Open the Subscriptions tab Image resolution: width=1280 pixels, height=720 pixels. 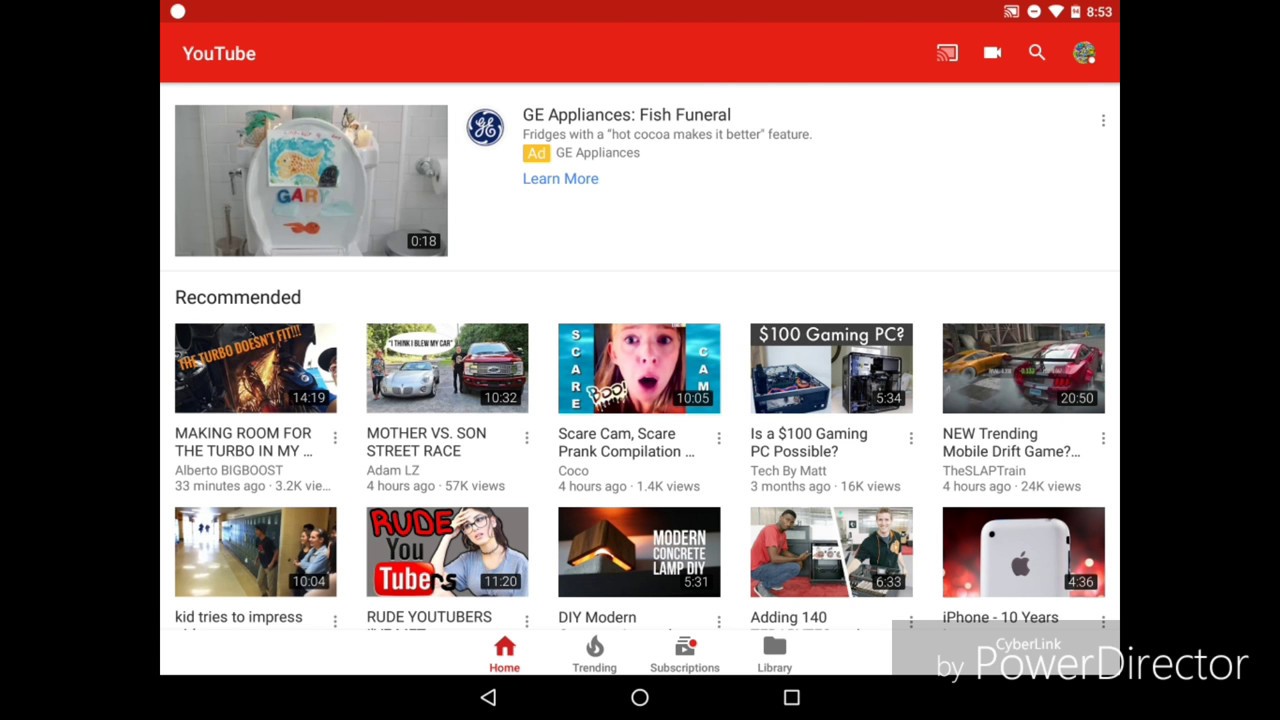tap(685, 655)
